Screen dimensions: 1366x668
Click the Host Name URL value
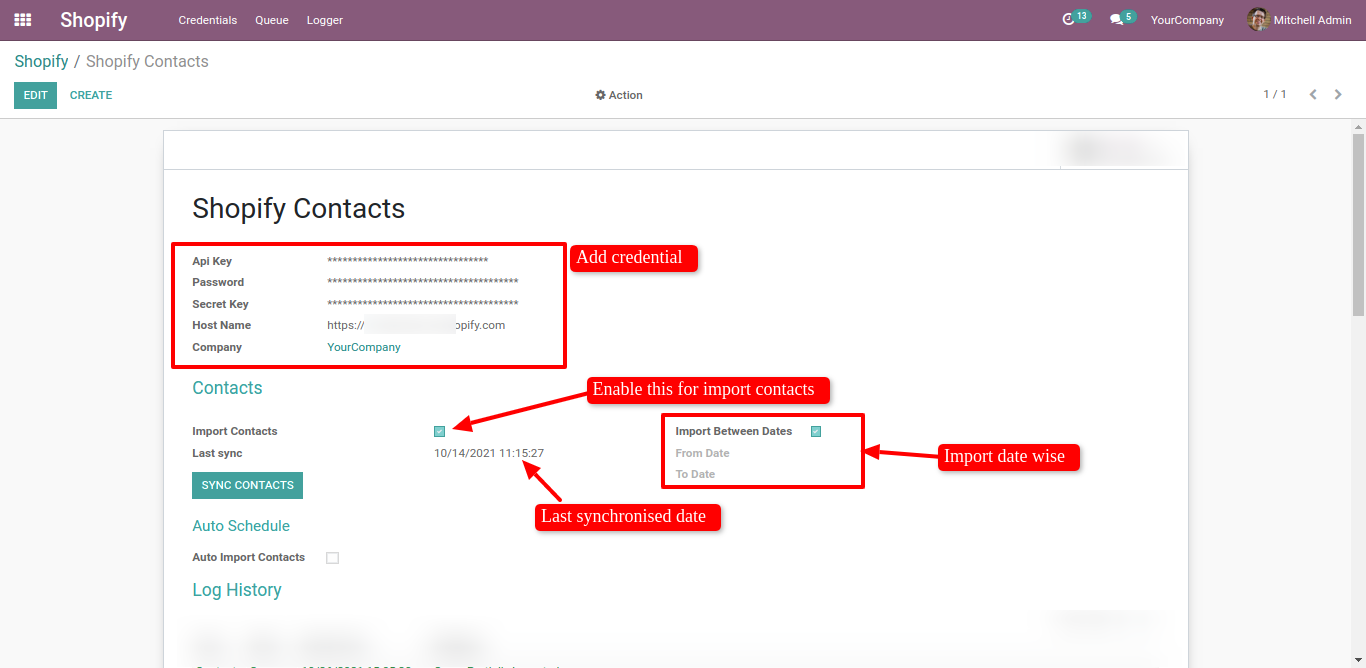pos(416,325)
